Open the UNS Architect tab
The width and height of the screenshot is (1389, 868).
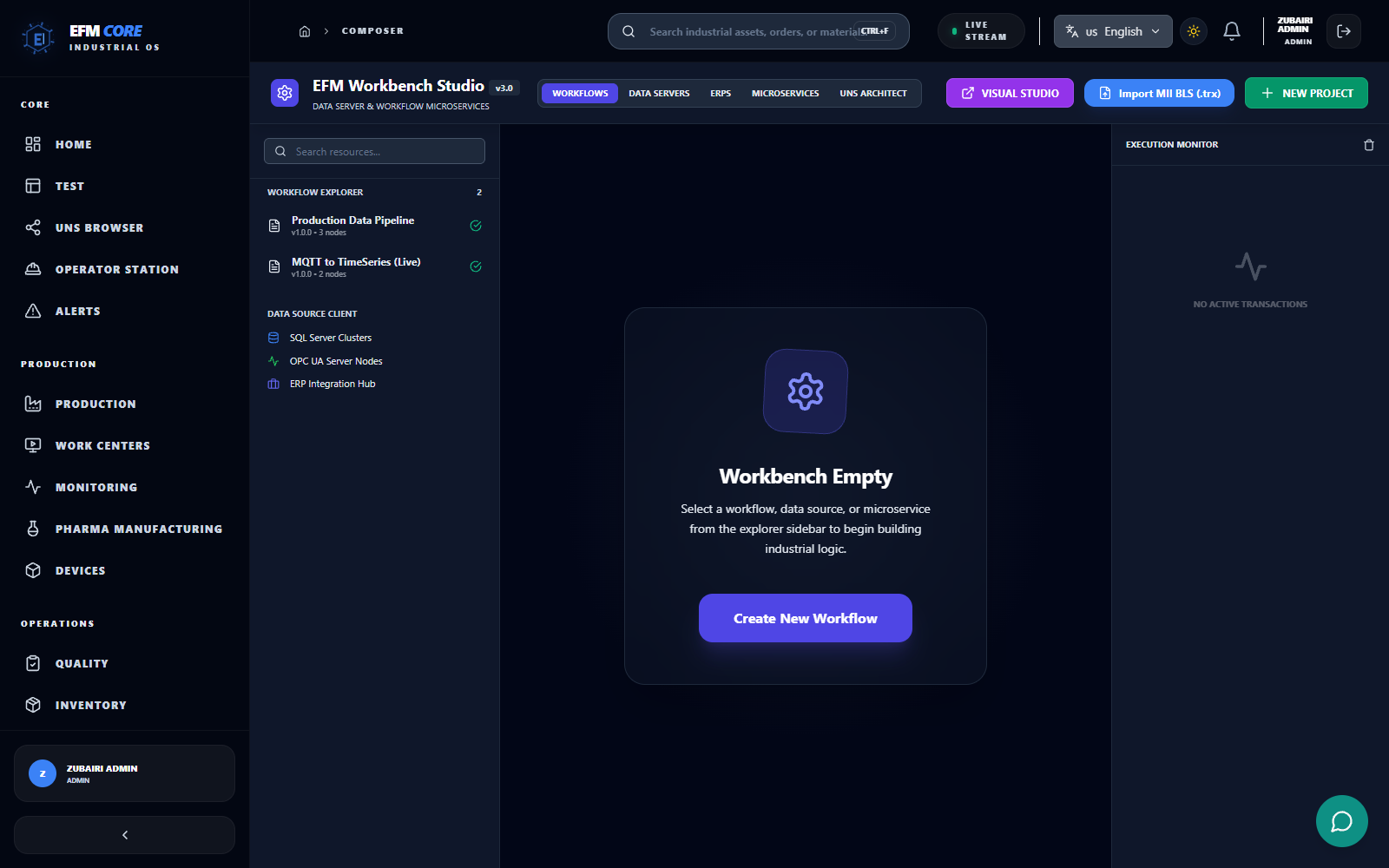coord(873,93)
